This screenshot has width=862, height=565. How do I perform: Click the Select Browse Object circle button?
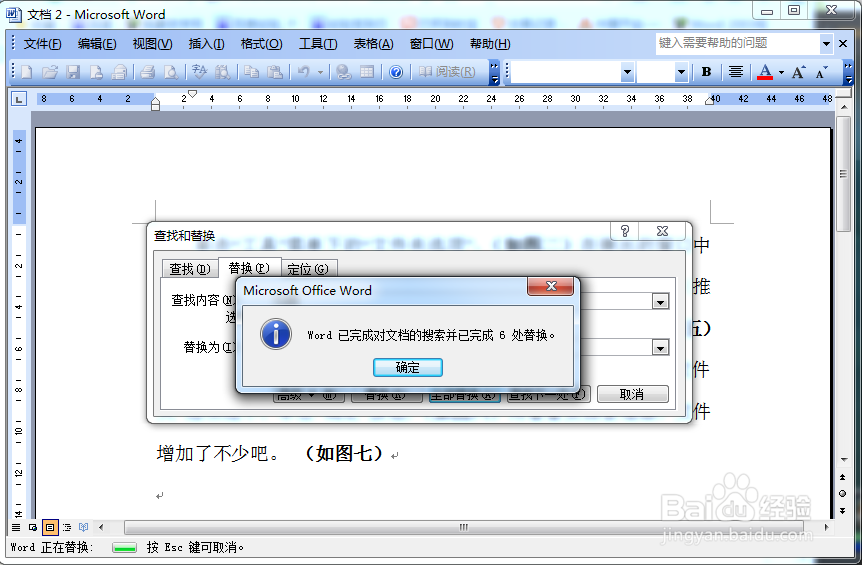coord(842,494)
